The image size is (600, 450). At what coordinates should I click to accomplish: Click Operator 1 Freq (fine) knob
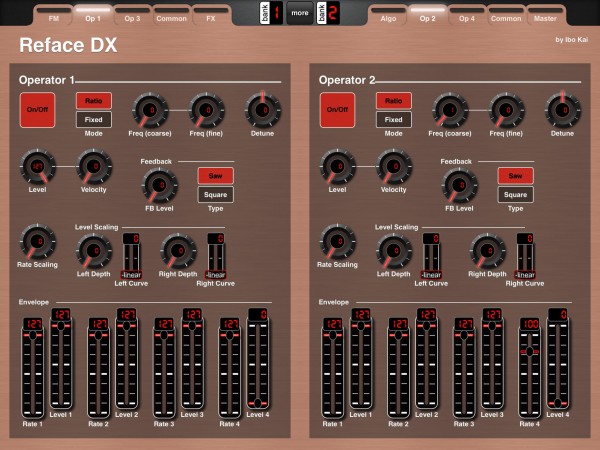pyautogui.click(x=206, y=110)
